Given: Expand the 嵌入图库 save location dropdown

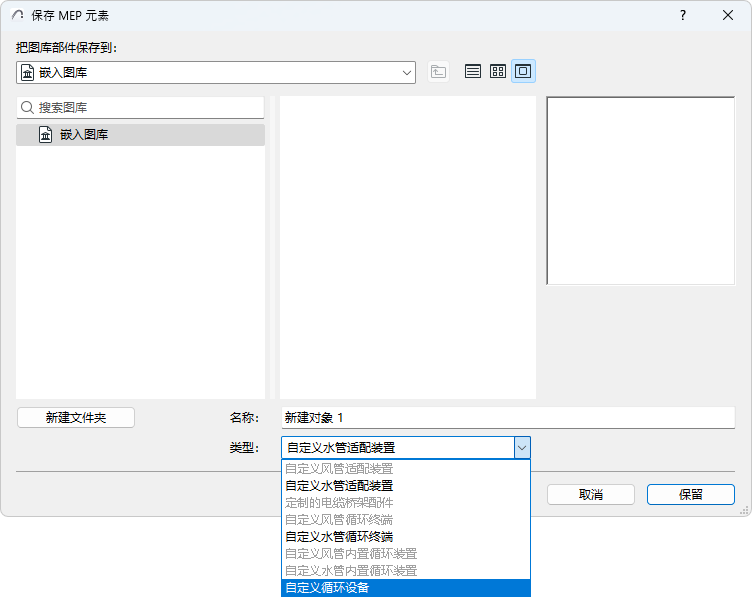Looking at the screenshot, I should [x=216, y=72].
